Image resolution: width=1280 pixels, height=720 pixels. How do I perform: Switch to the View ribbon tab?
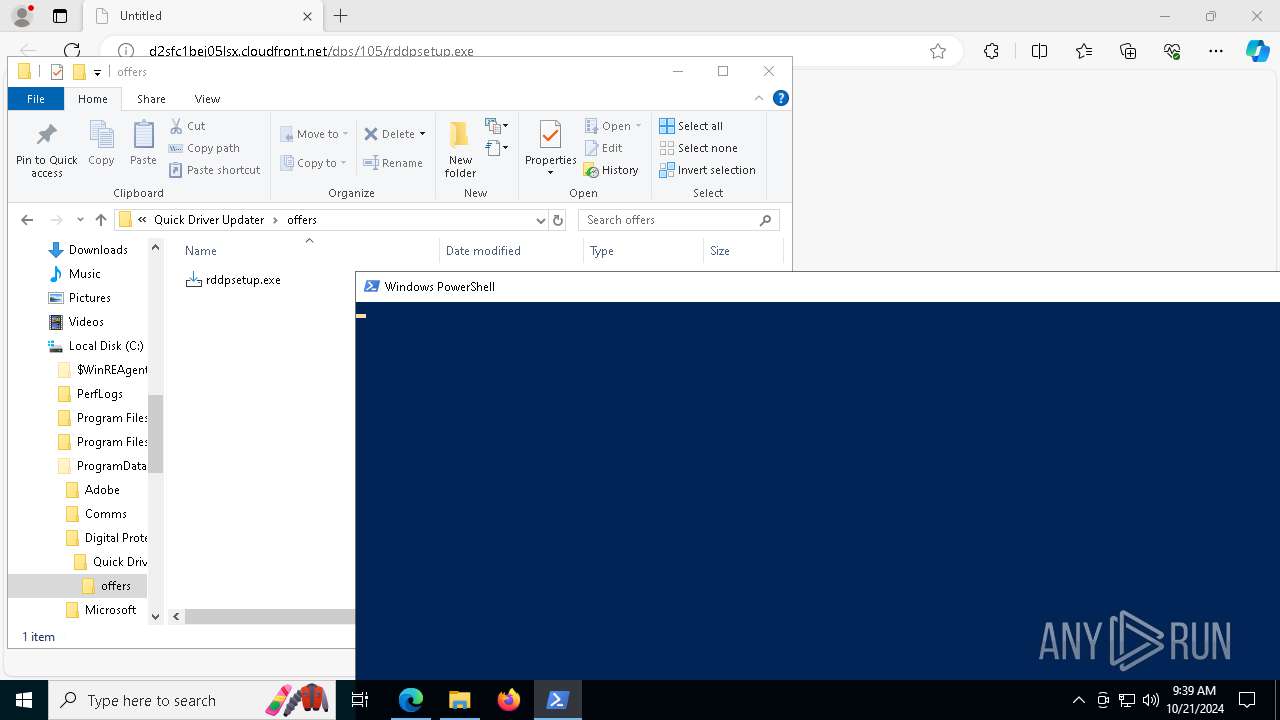pyautogui.click(x=207, y=99)
